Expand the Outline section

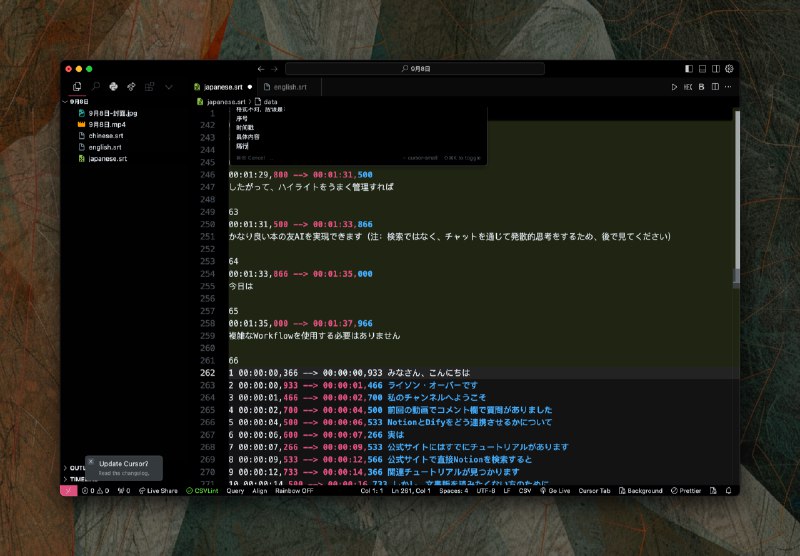click(75, 468)
